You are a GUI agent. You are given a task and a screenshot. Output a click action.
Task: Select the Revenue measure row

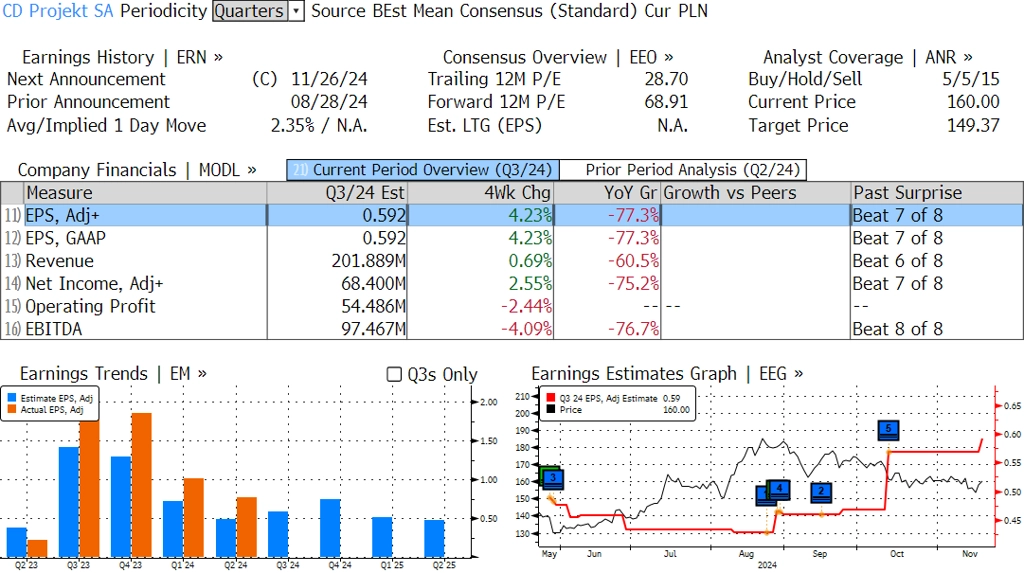click(512, 261)
